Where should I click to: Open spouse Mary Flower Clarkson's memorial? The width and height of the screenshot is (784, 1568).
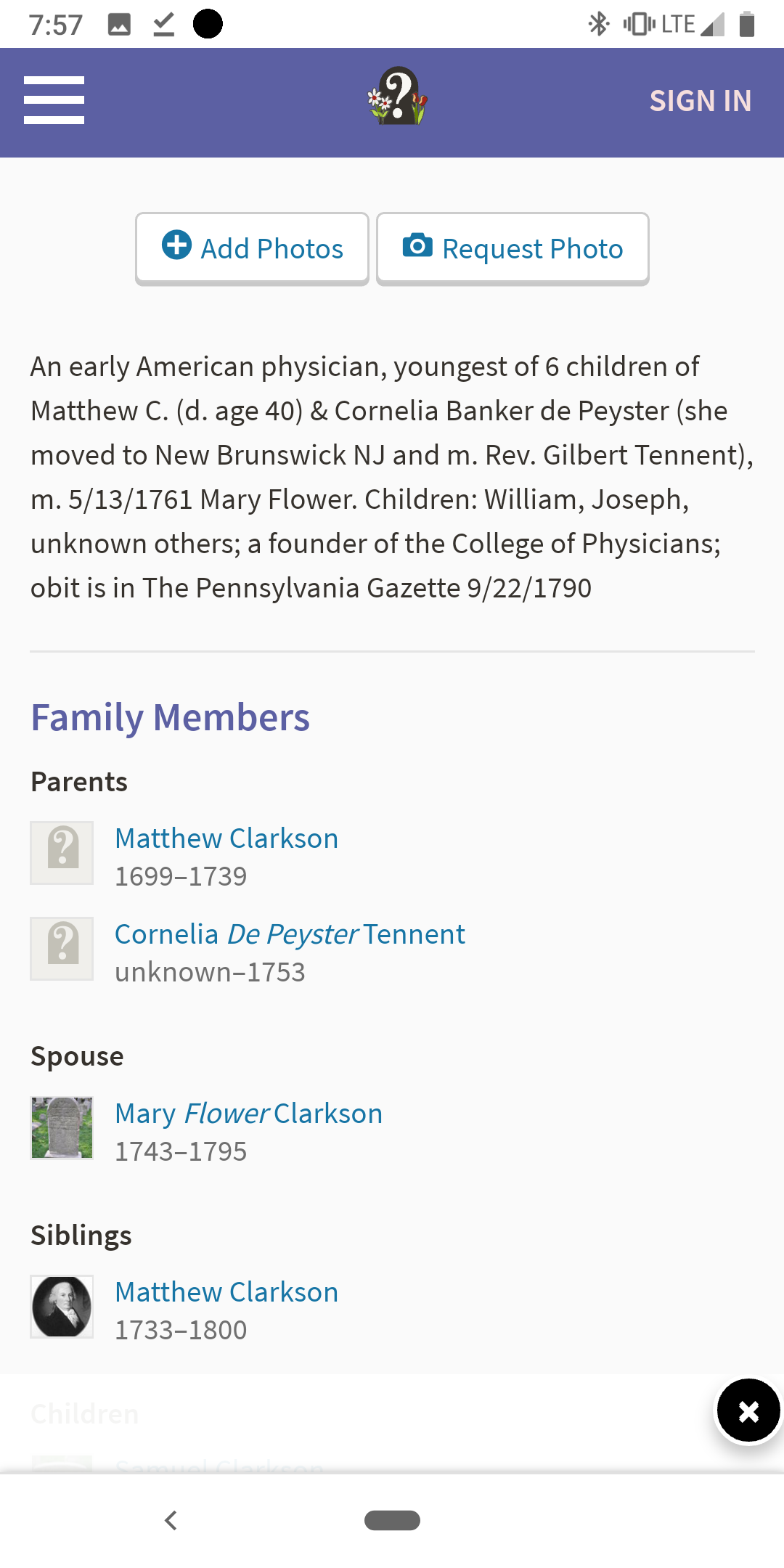click(x=248, y=1114)
